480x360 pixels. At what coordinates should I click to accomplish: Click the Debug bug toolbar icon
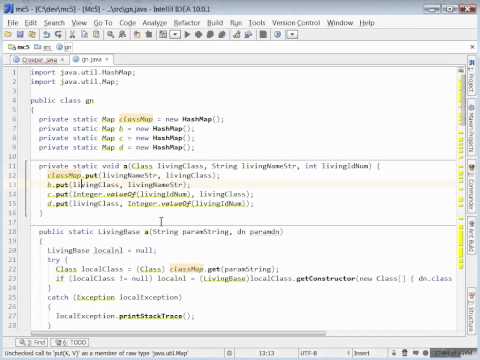point(199,34)
